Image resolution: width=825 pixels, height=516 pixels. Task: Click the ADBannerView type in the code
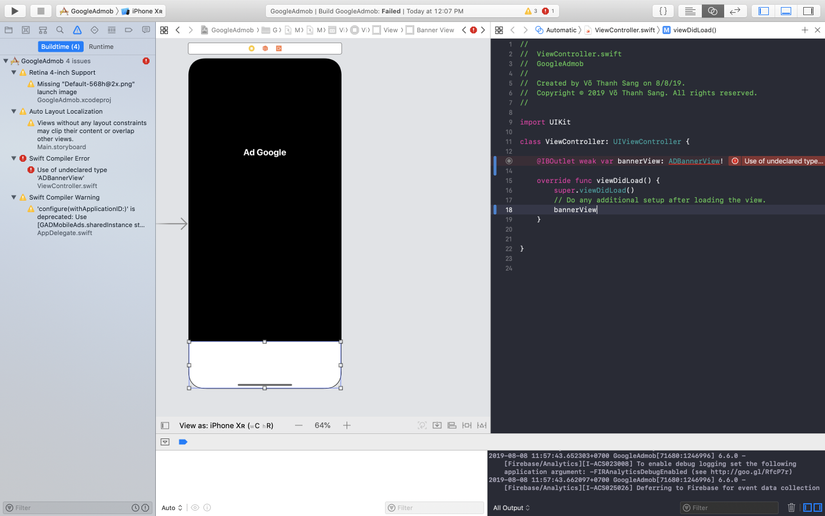[x=694, y=161]
